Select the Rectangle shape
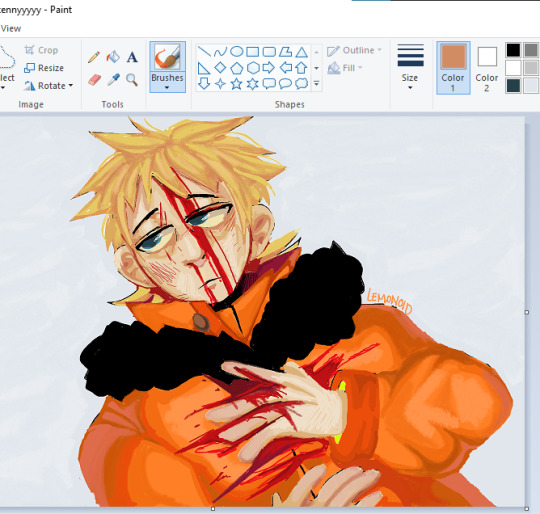The width and height of the screenshot is (540, 514). [253, 52]
